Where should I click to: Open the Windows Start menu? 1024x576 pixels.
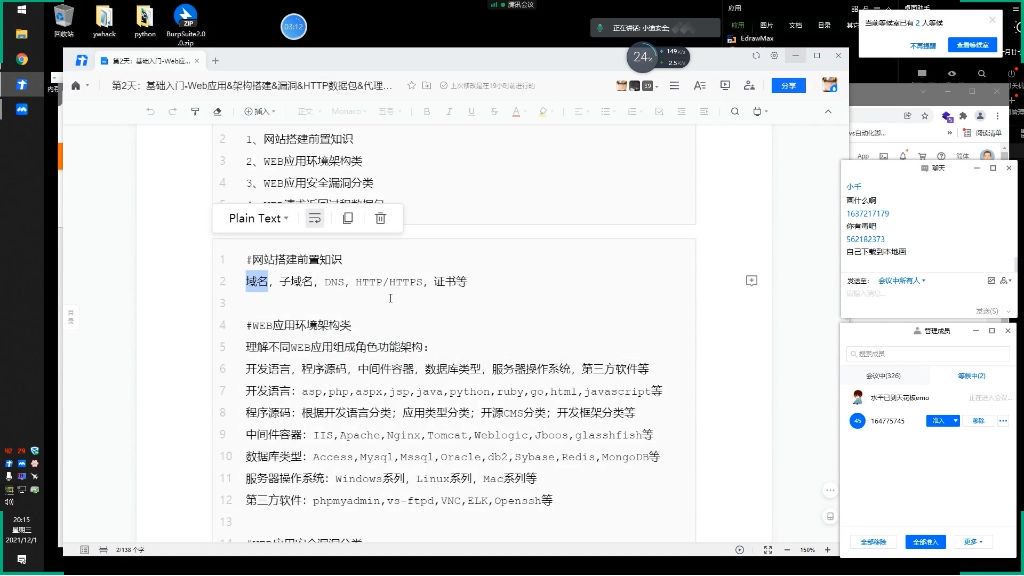tap(22, 10)
